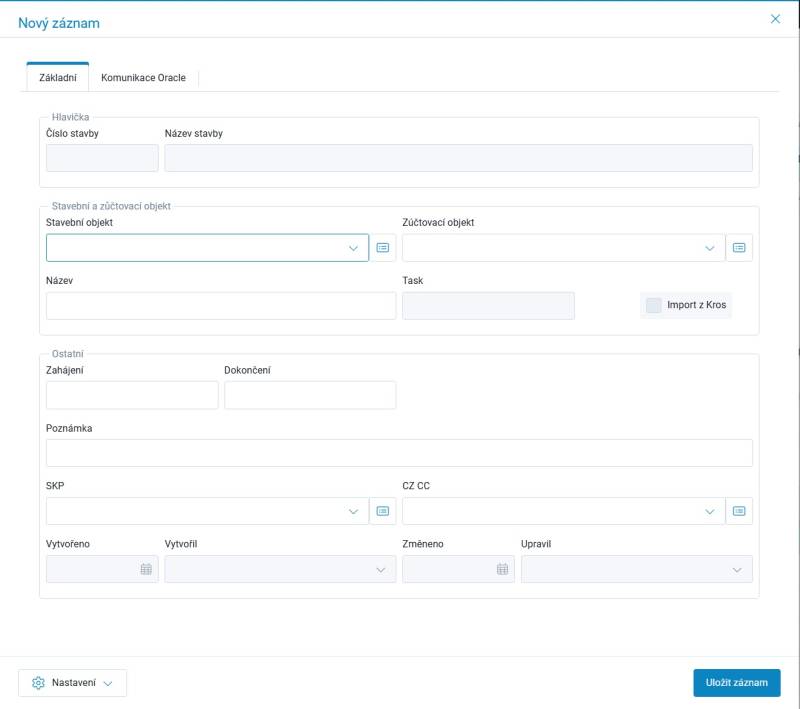The image size is (800, 709).
Task: Focus the Číslo stavby field
Action: (x=102, y=158)
